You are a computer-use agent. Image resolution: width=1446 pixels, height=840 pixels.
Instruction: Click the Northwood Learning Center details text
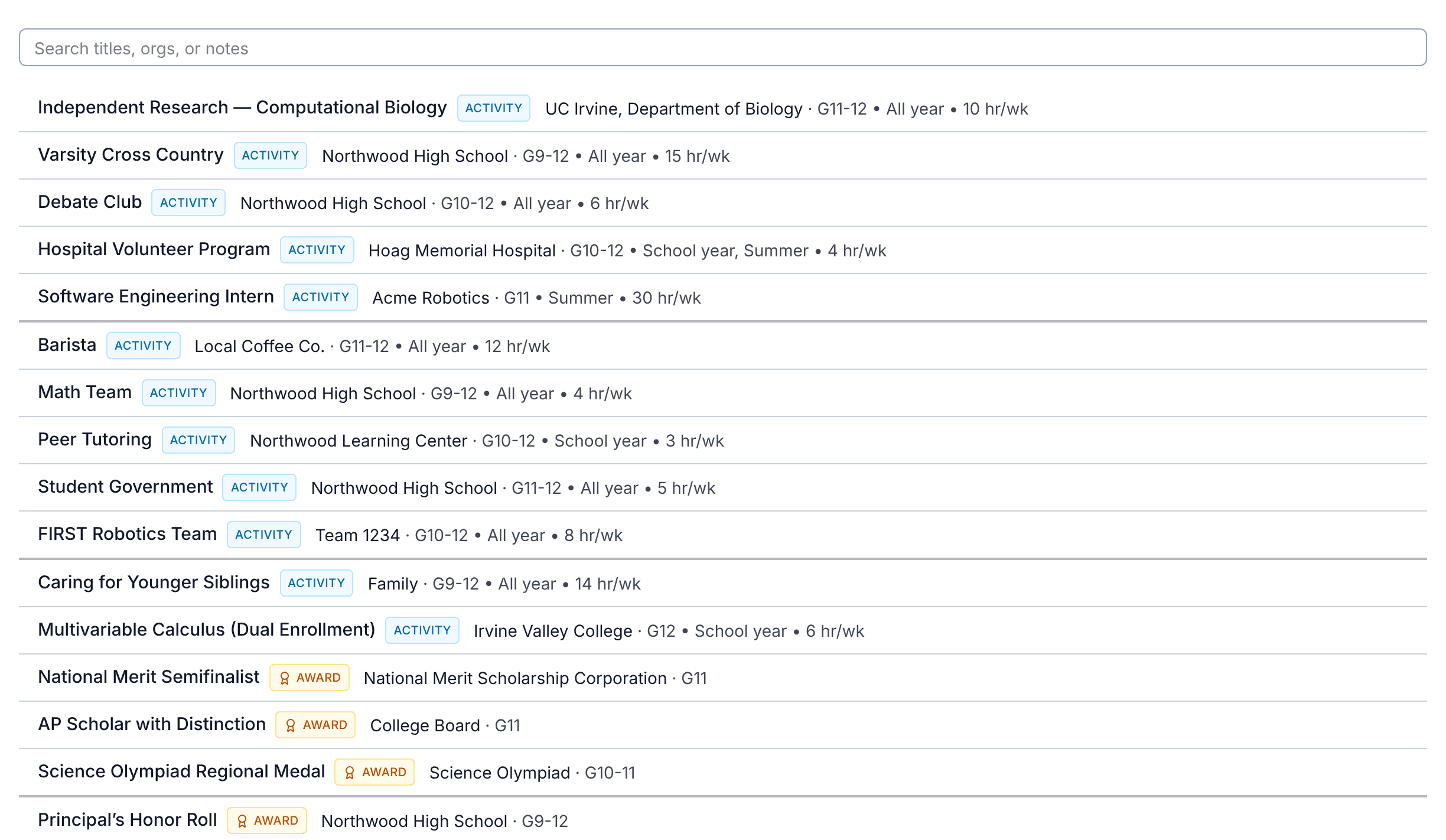(x=487, y=441)
